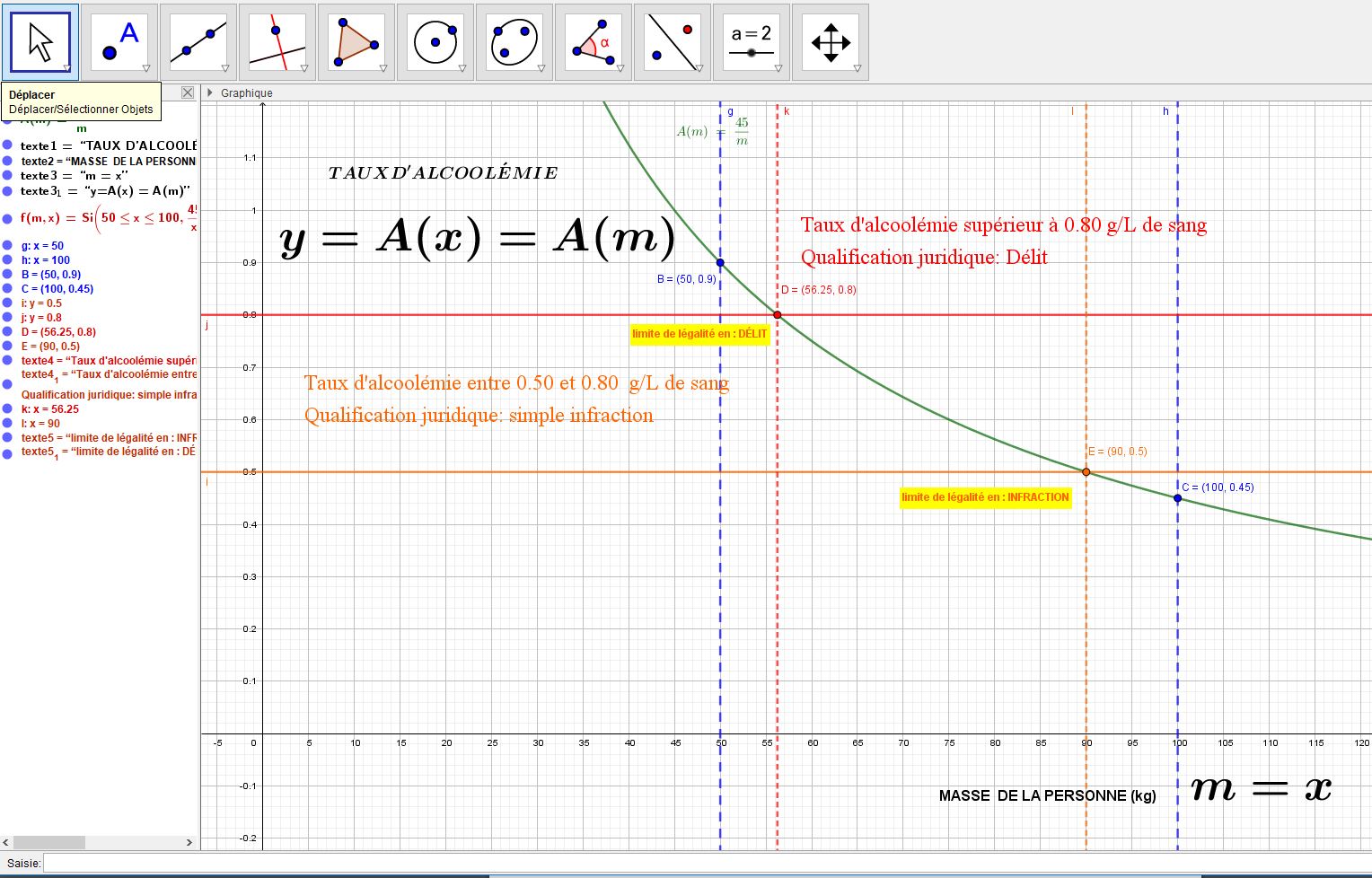Select the Polygon tool
The width and height of the screenshot is (1372, 878).
point(356,41)
